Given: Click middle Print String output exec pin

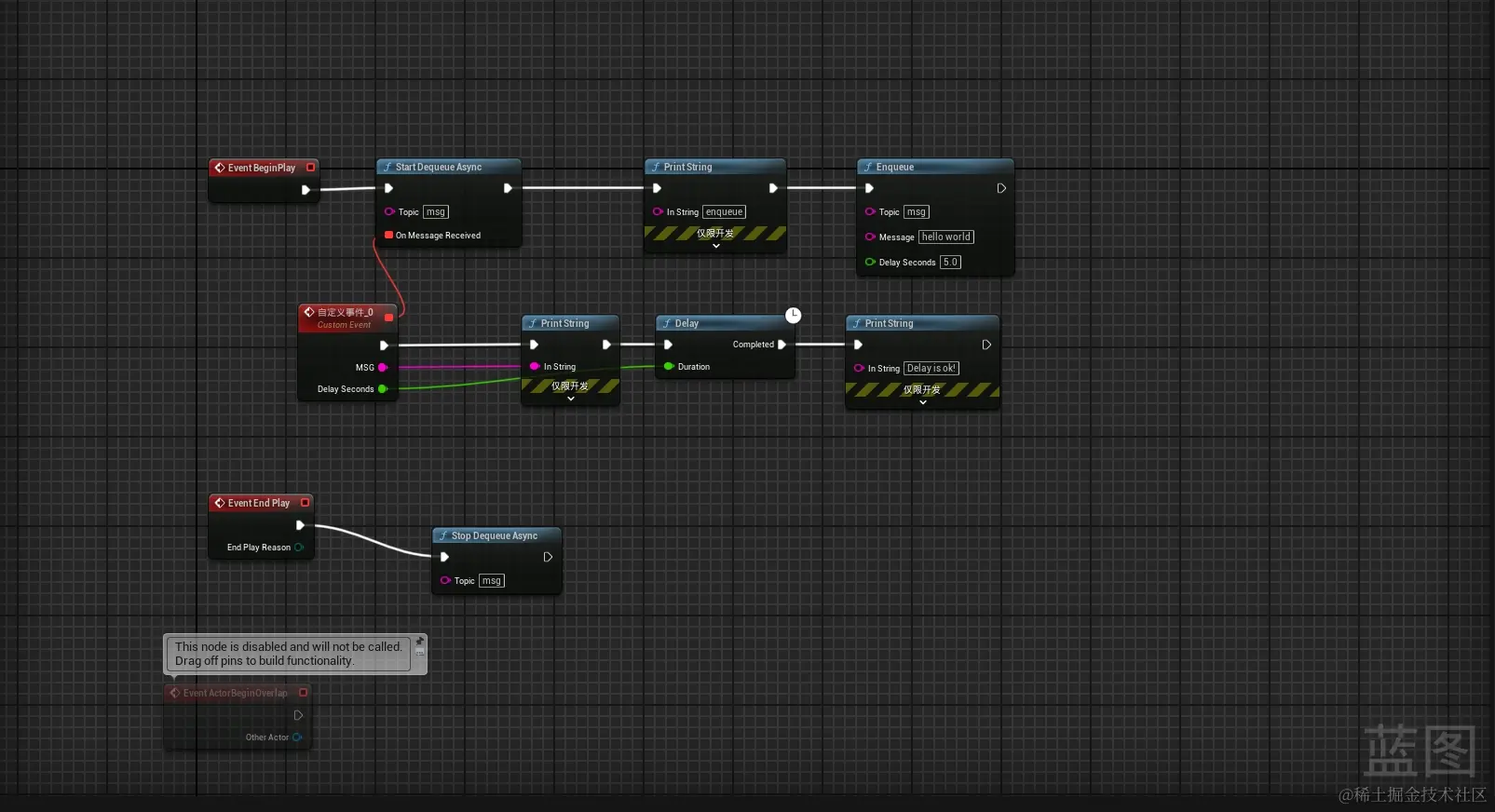Looking at the screenshot, I should tap(606, 345).
